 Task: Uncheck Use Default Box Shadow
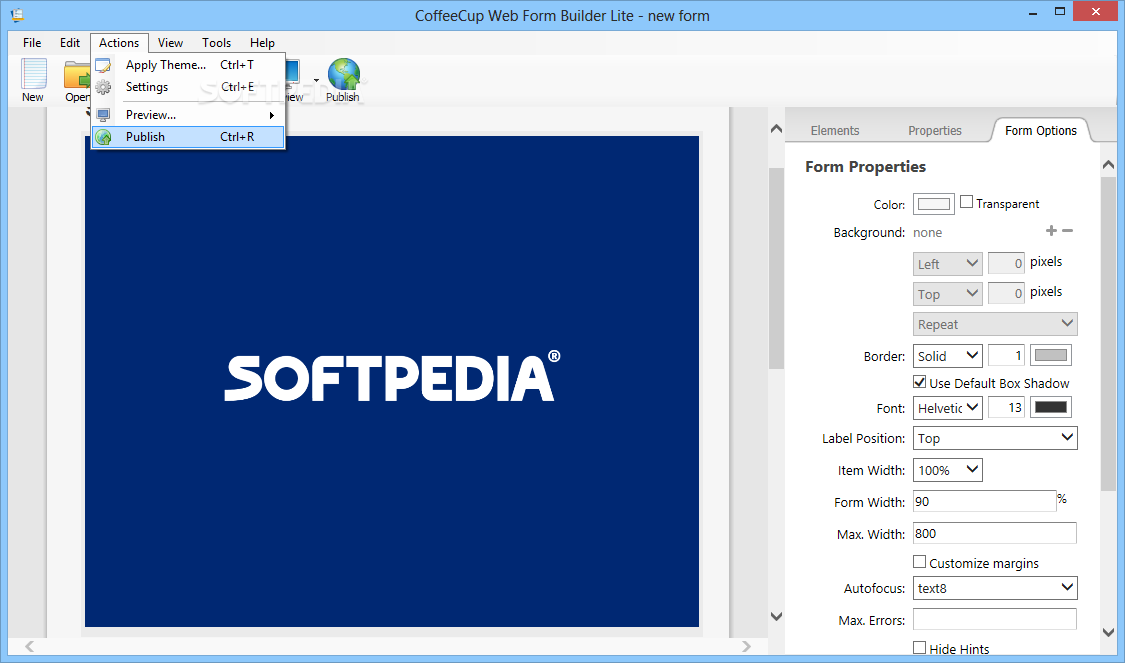tap(920, 382)
